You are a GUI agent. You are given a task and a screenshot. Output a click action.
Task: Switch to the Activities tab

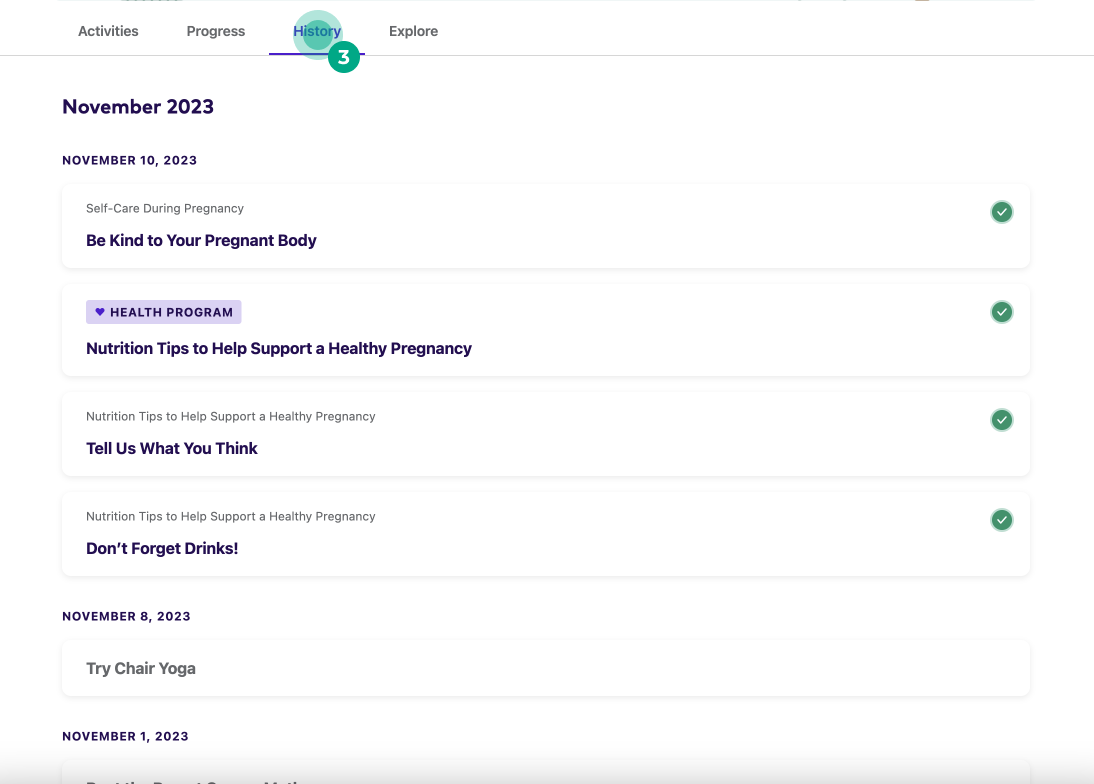pos(107,31)
